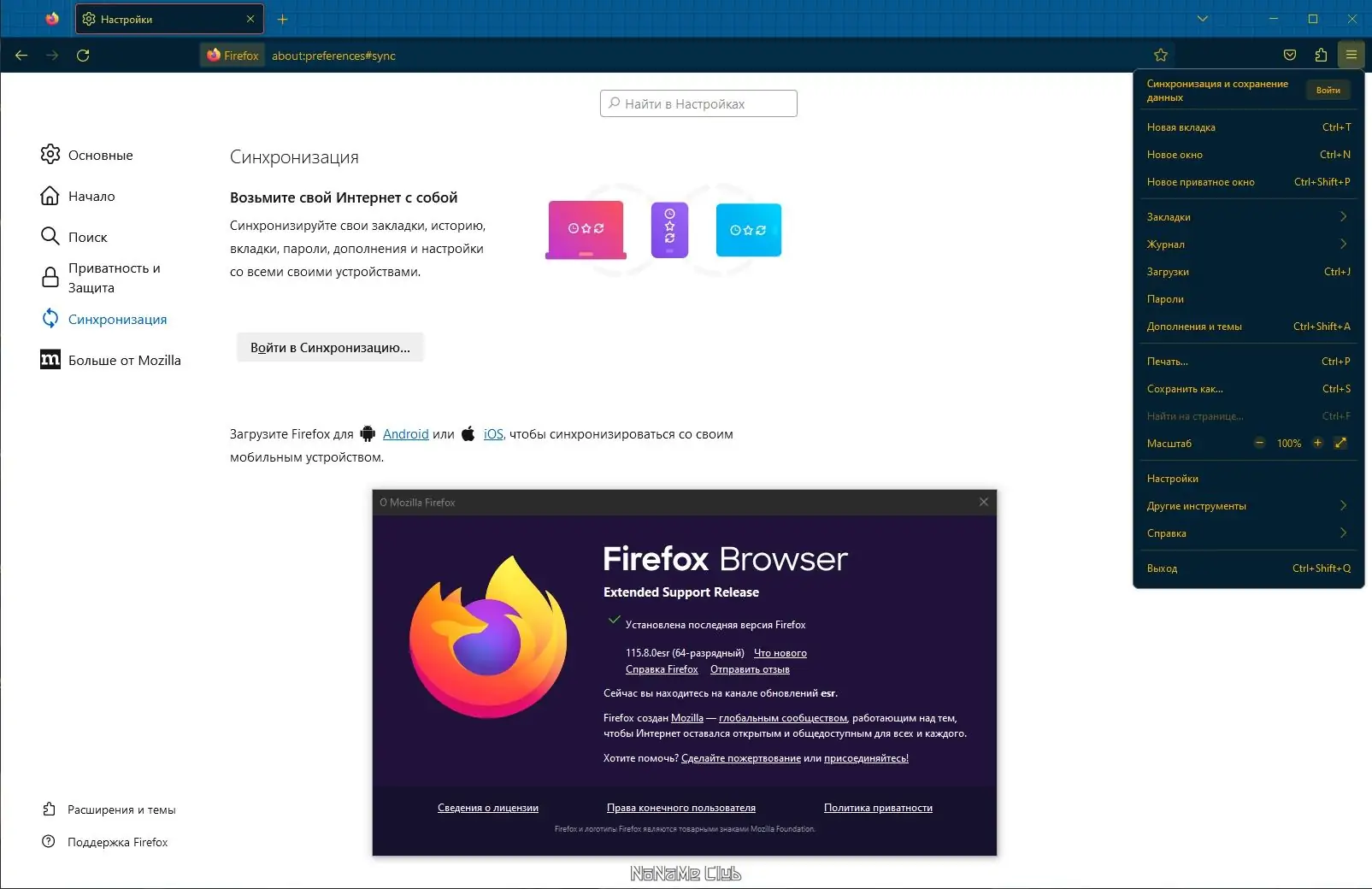Click the Firefox logo in the title bar
The image size is (1372, 889).
52,19
